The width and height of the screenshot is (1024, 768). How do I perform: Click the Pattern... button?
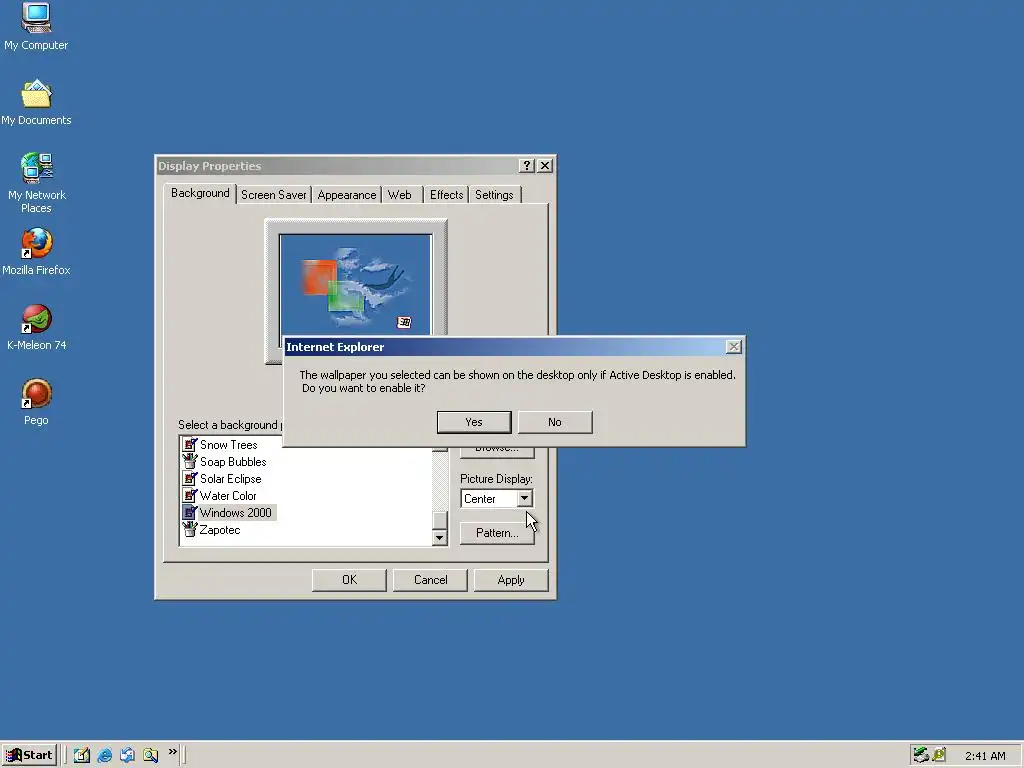click(497, 533)
